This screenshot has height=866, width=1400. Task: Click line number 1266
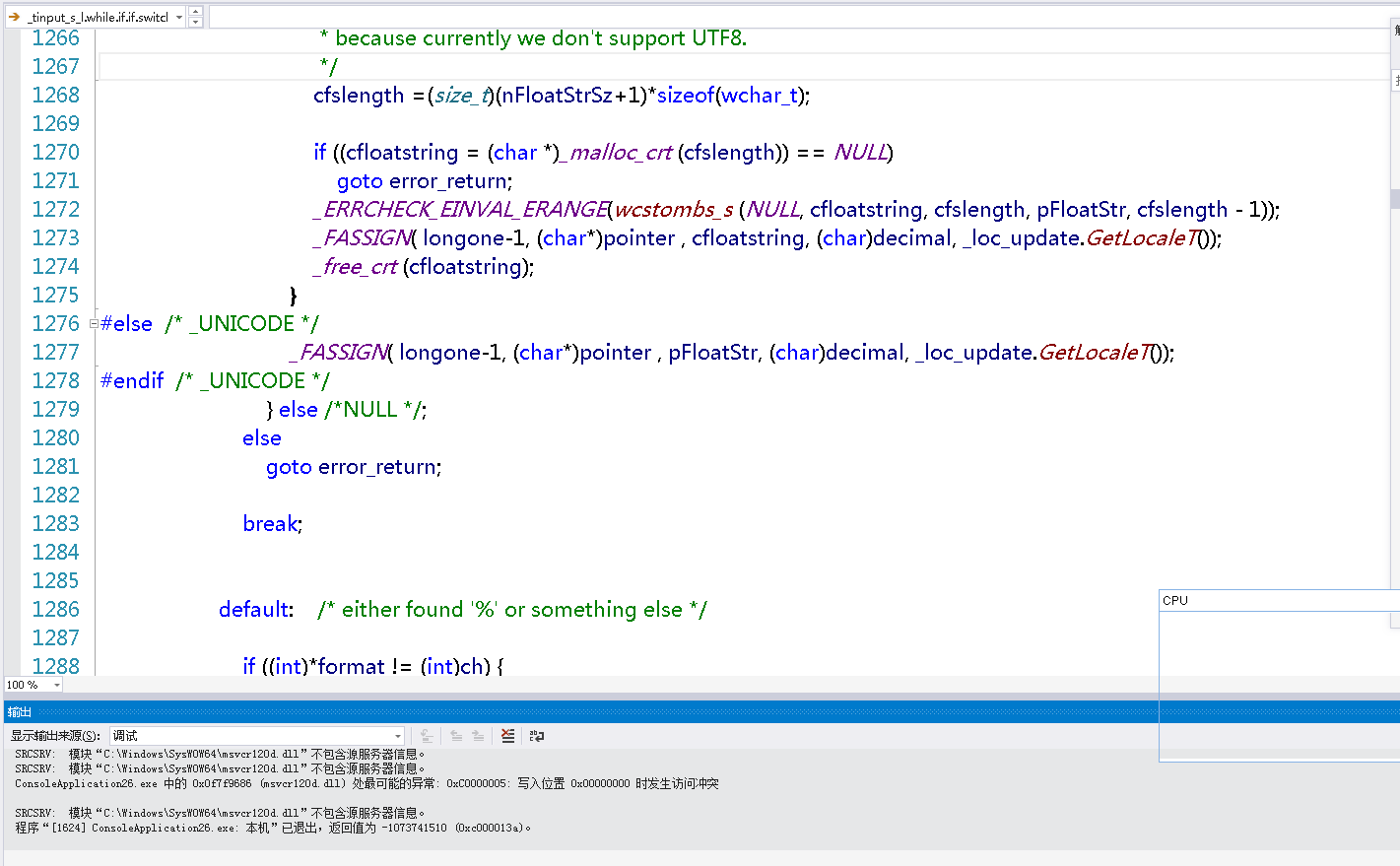click(x=55, y=38)
